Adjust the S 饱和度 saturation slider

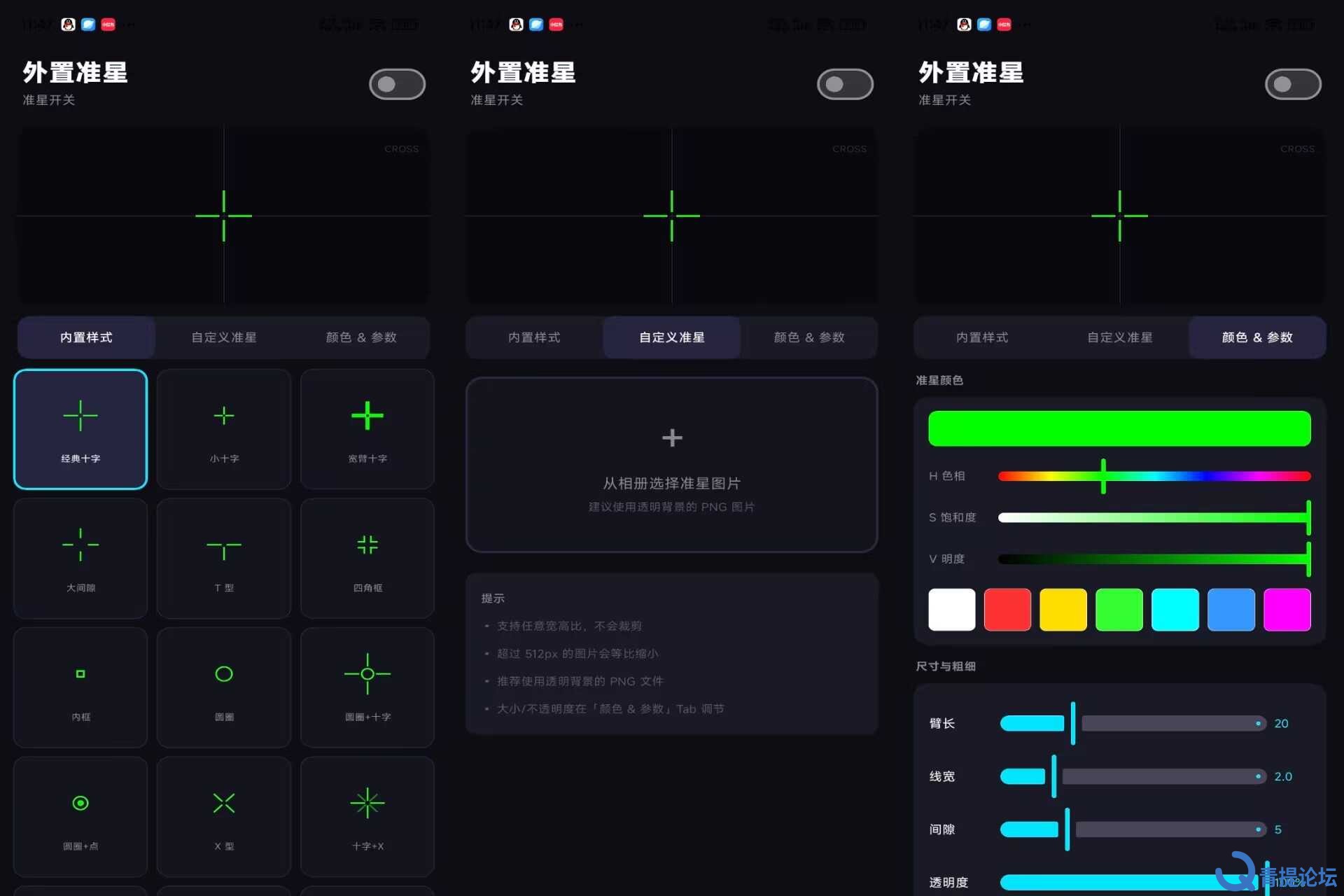(1154, 517)
